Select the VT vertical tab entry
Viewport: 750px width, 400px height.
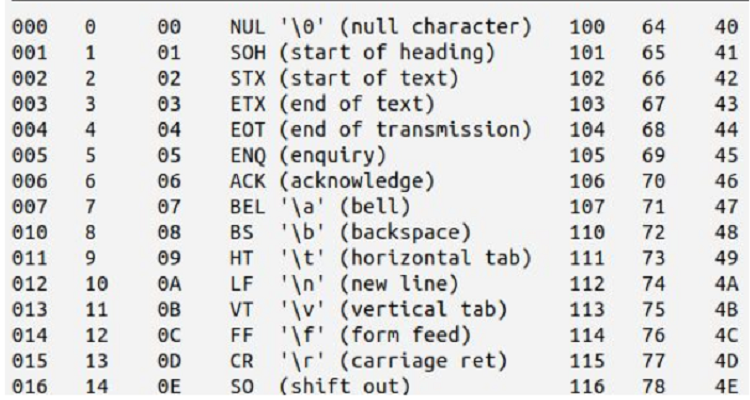tap(368, 310)
